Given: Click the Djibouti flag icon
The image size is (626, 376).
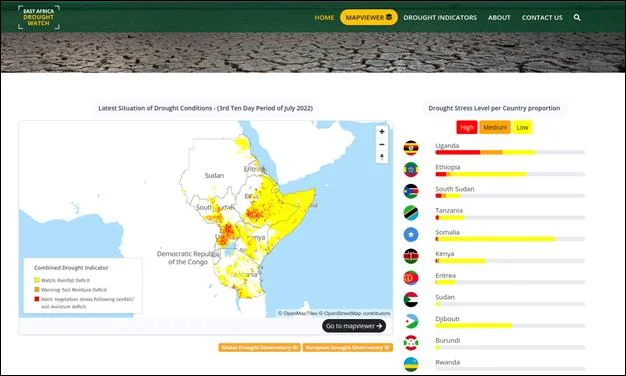Looking at the screenshot, I should coord(411,321).
